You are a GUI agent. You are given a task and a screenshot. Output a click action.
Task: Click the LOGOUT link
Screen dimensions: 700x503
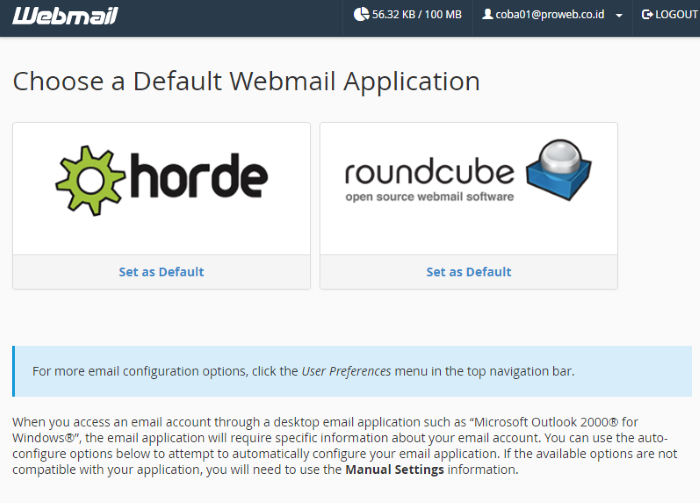click(670, 14)
